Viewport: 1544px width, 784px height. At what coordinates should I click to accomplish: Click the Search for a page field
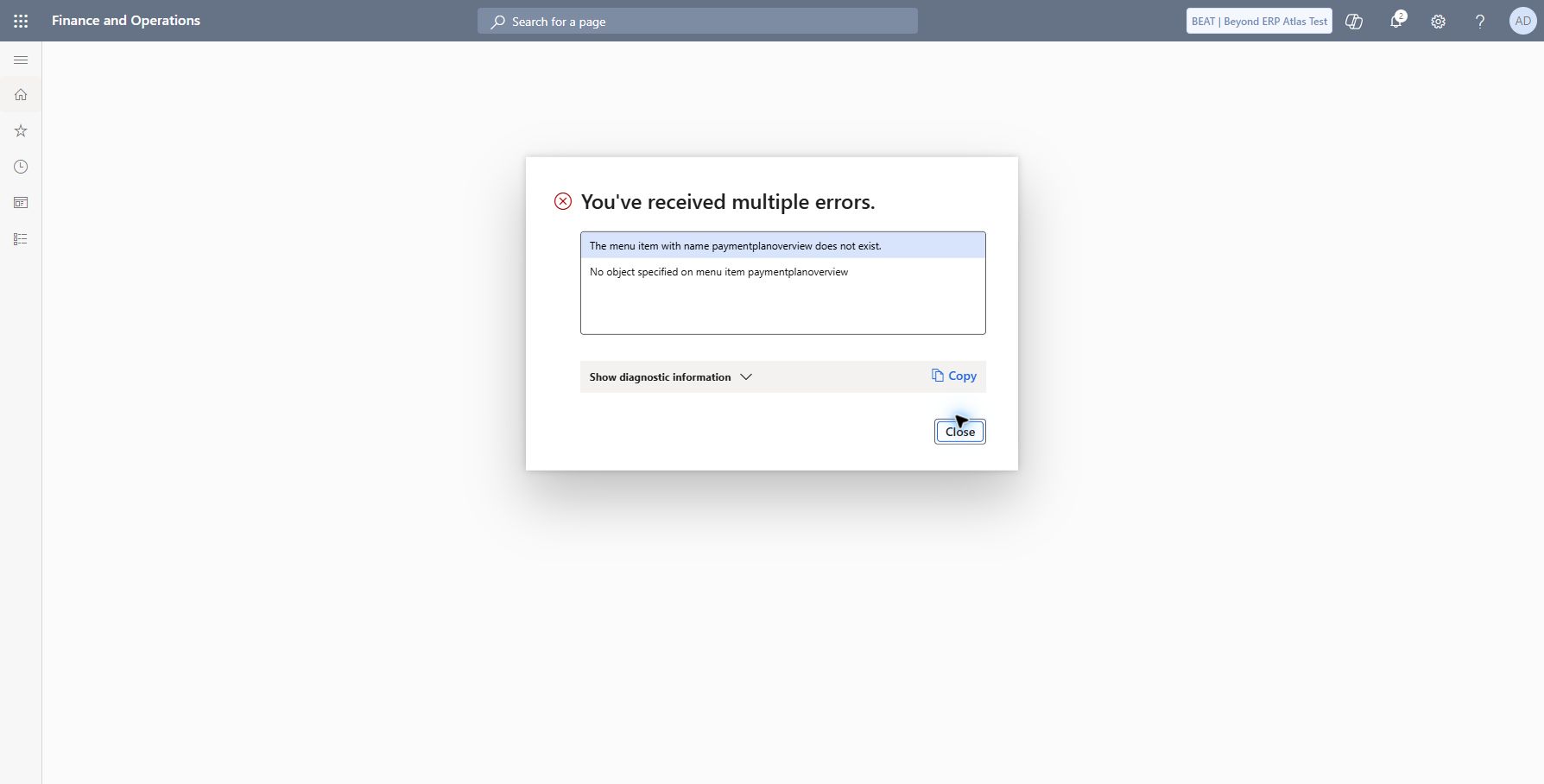tap(697, 22)
